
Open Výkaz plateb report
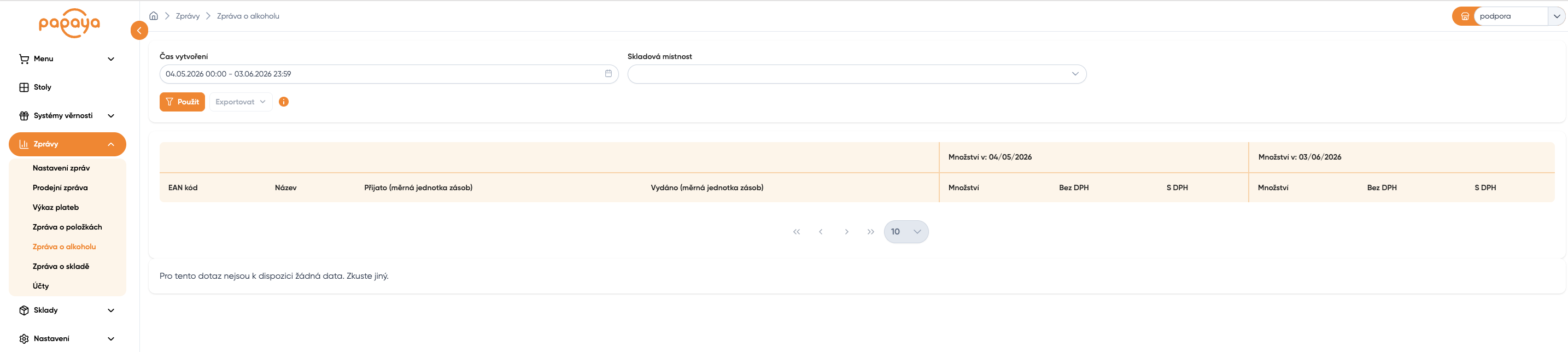pos(55,207)
